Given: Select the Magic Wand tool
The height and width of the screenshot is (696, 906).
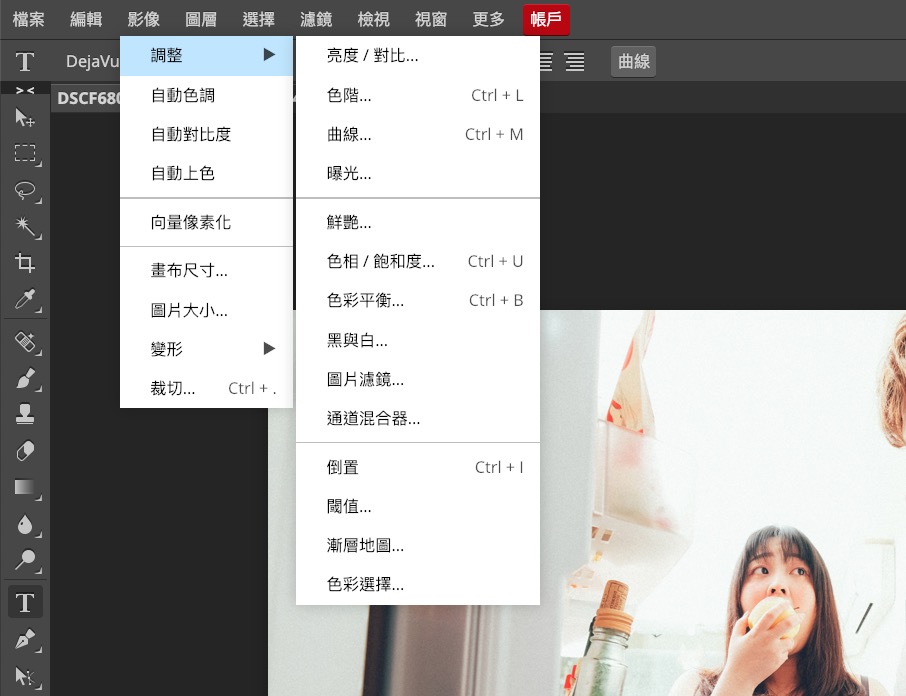Looking at the screenshot, I should pos(24,227).
